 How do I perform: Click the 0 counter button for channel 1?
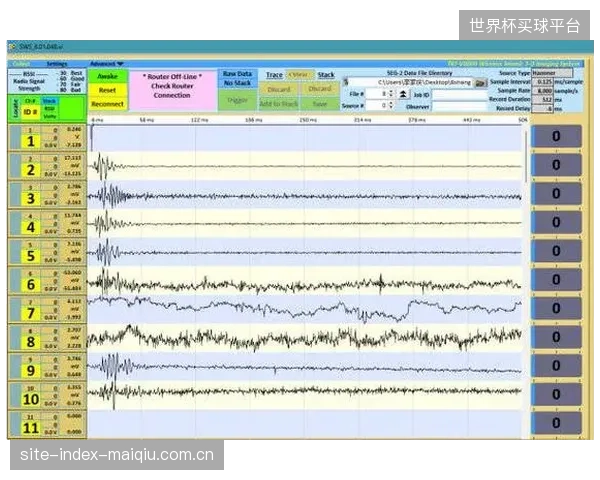(557, 136)
